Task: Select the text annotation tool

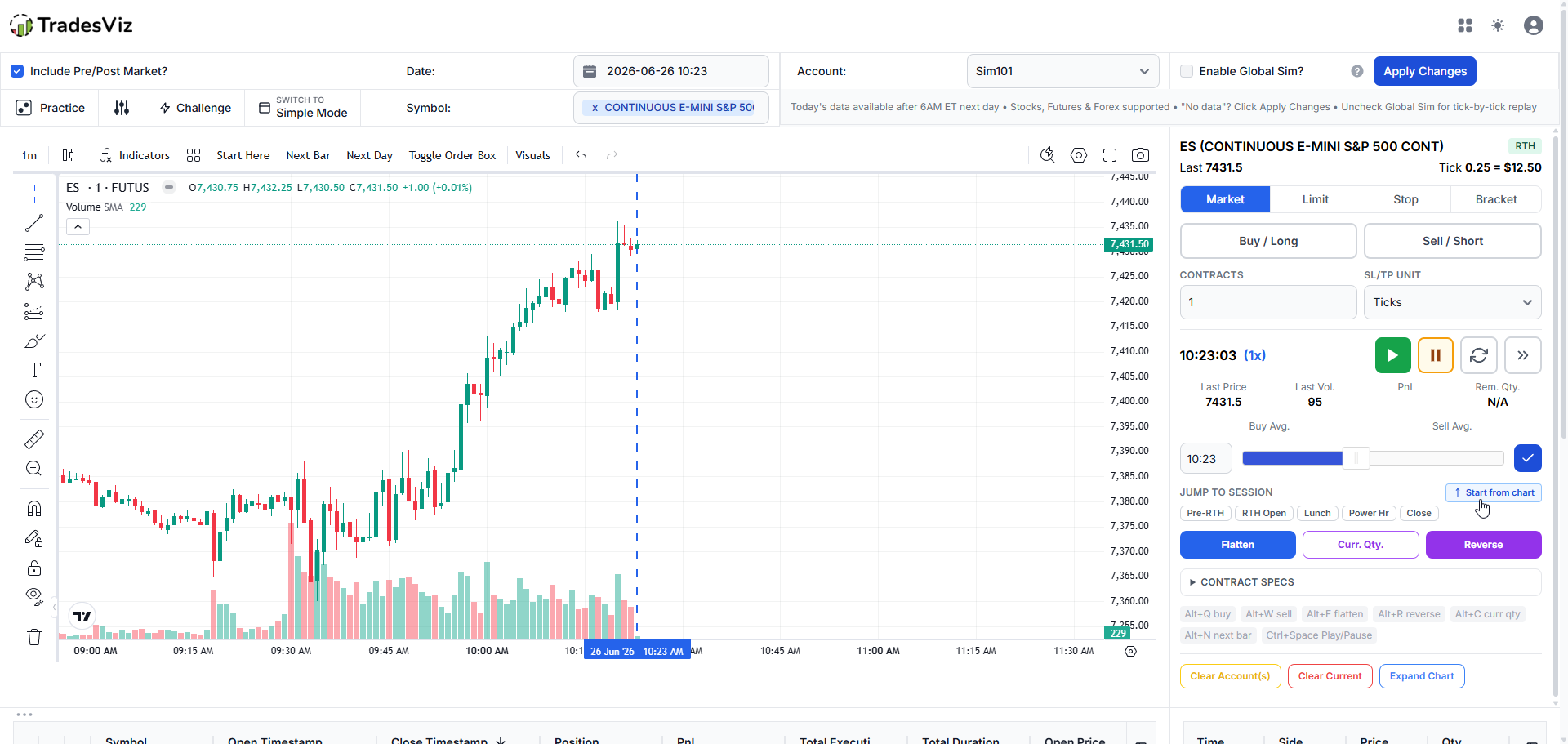Action: [x=34, y=370]
